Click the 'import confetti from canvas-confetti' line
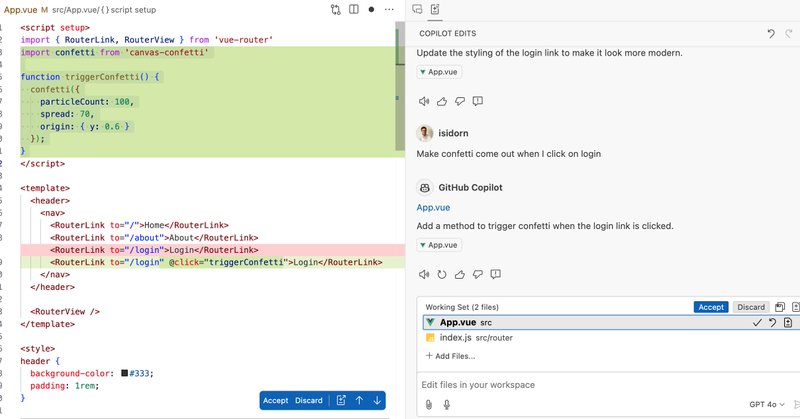The height and width of the screenshot is (419, 800). [115, 52]
